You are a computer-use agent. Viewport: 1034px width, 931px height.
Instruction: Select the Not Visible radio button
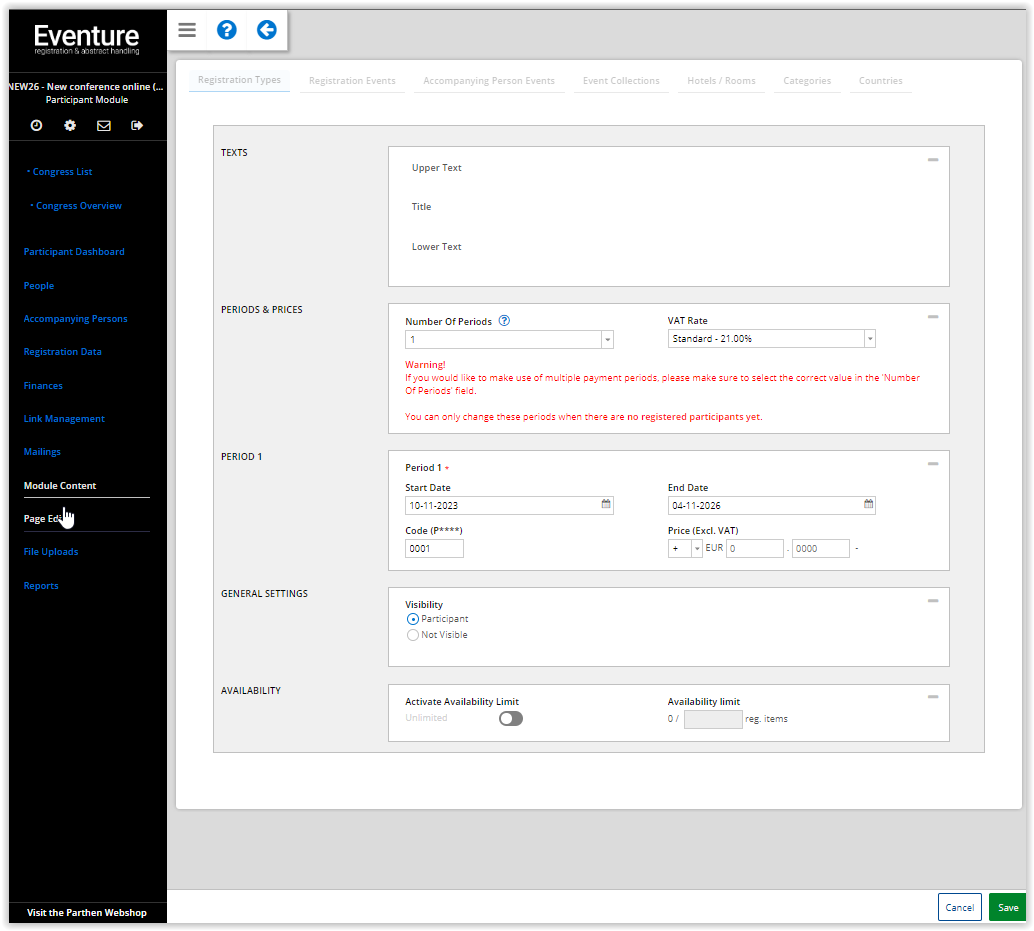(x=412, y=634)
